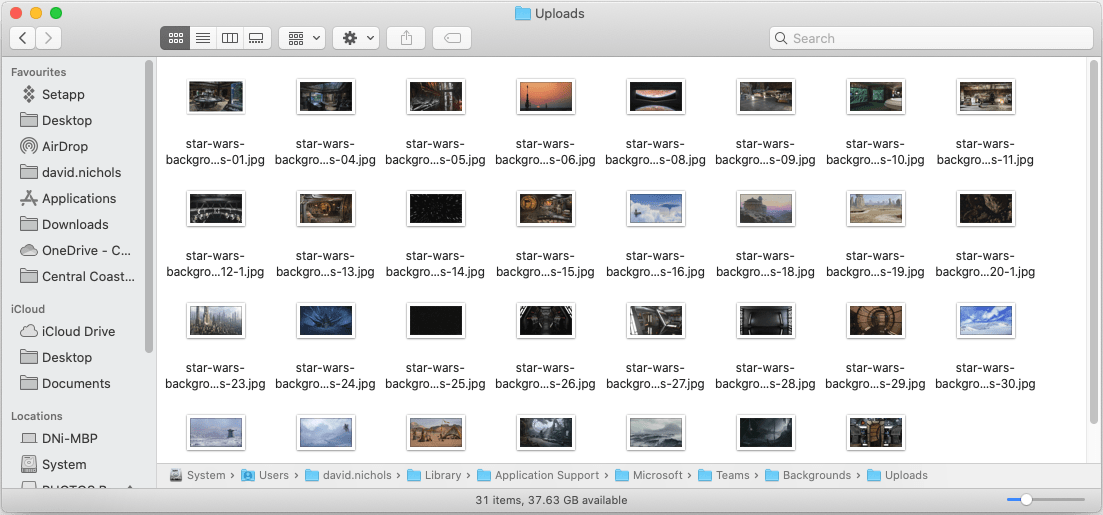Select the thumbnail for file ending s-15.jpg
This screenshot has height=515, width=1103.
pyautogui.click(x=546, y=209)
